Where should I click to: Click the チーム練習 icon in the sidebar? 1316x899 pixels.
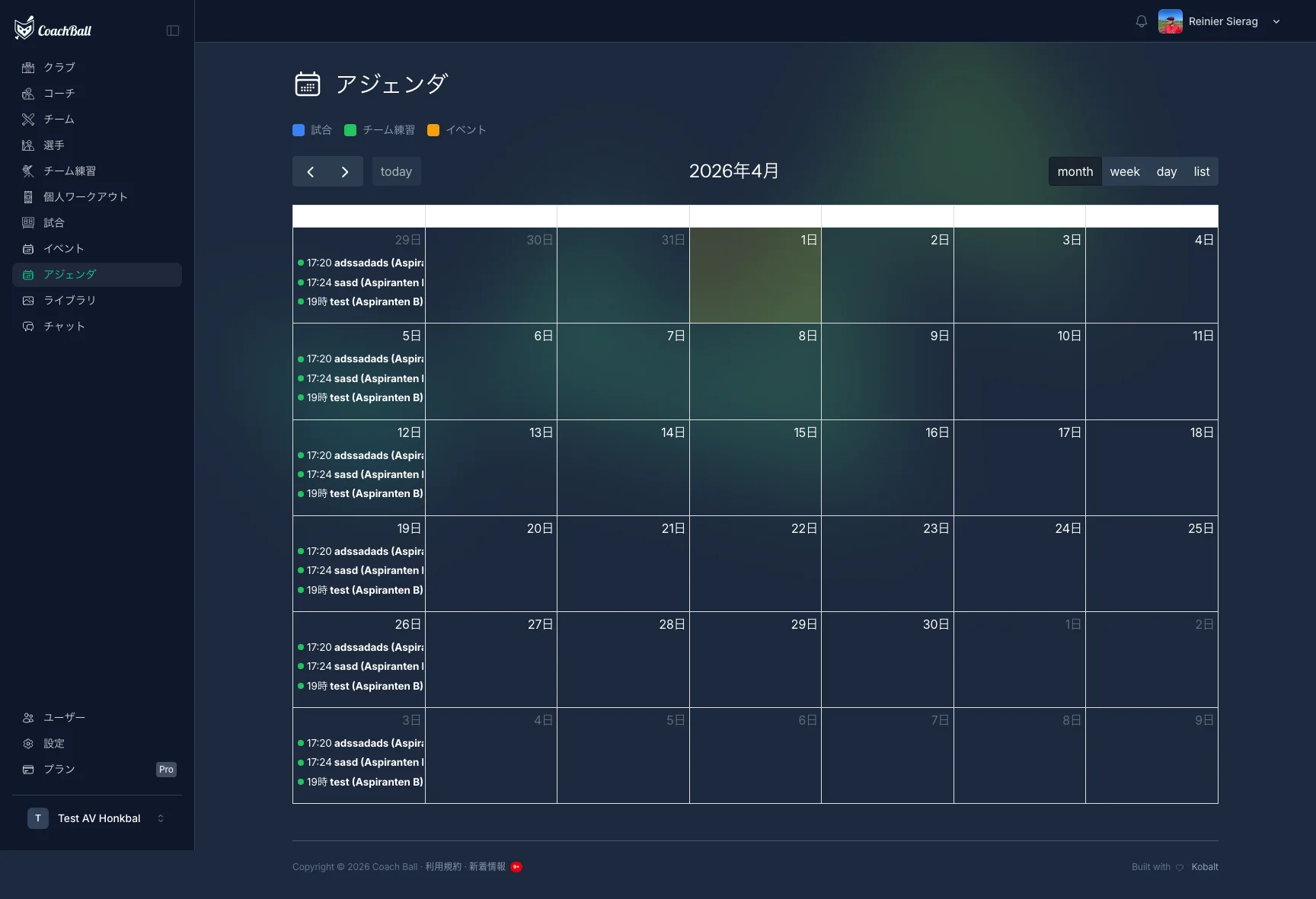28,171
